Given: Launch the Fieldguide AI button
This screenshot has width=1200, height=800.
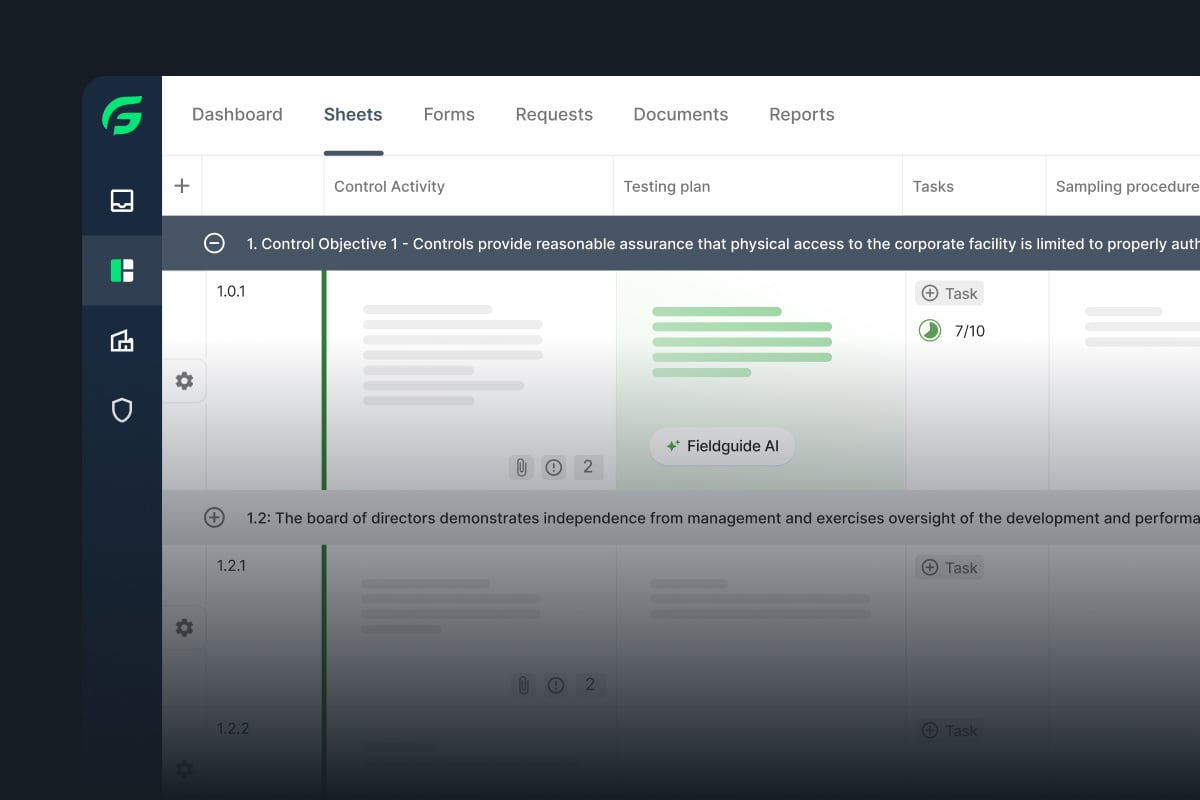Looking at the screenshot, I should (722, 446).
